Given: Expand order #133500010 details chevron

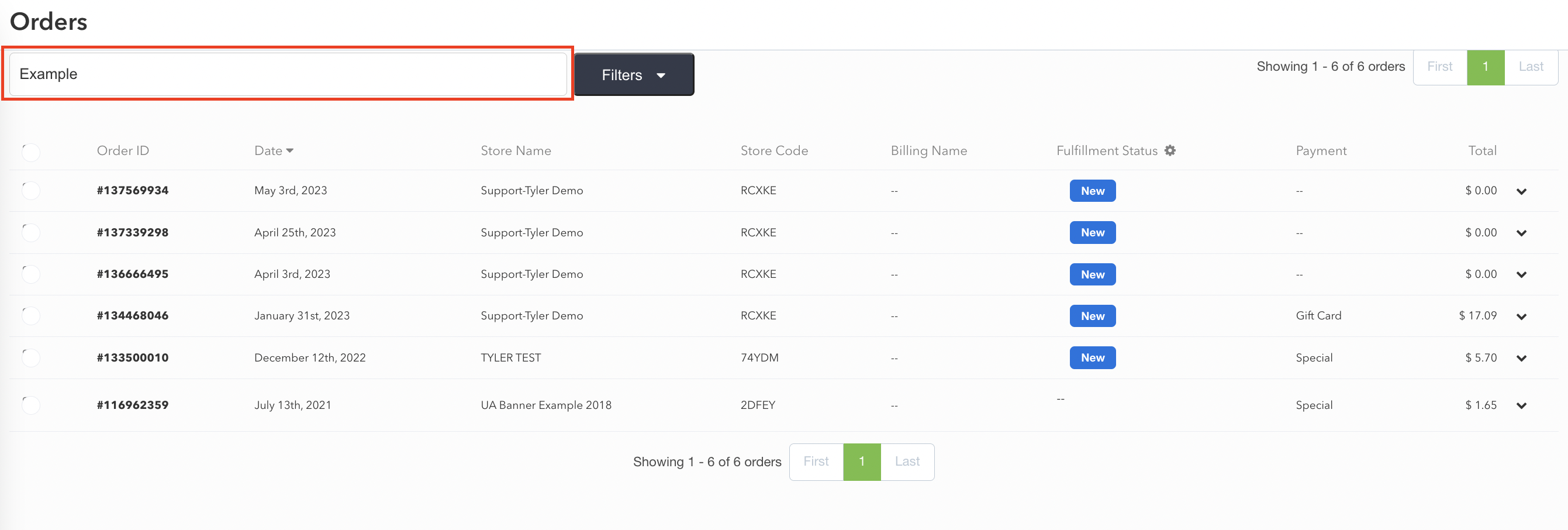Looking at the screenshot, I should 1521,358.
